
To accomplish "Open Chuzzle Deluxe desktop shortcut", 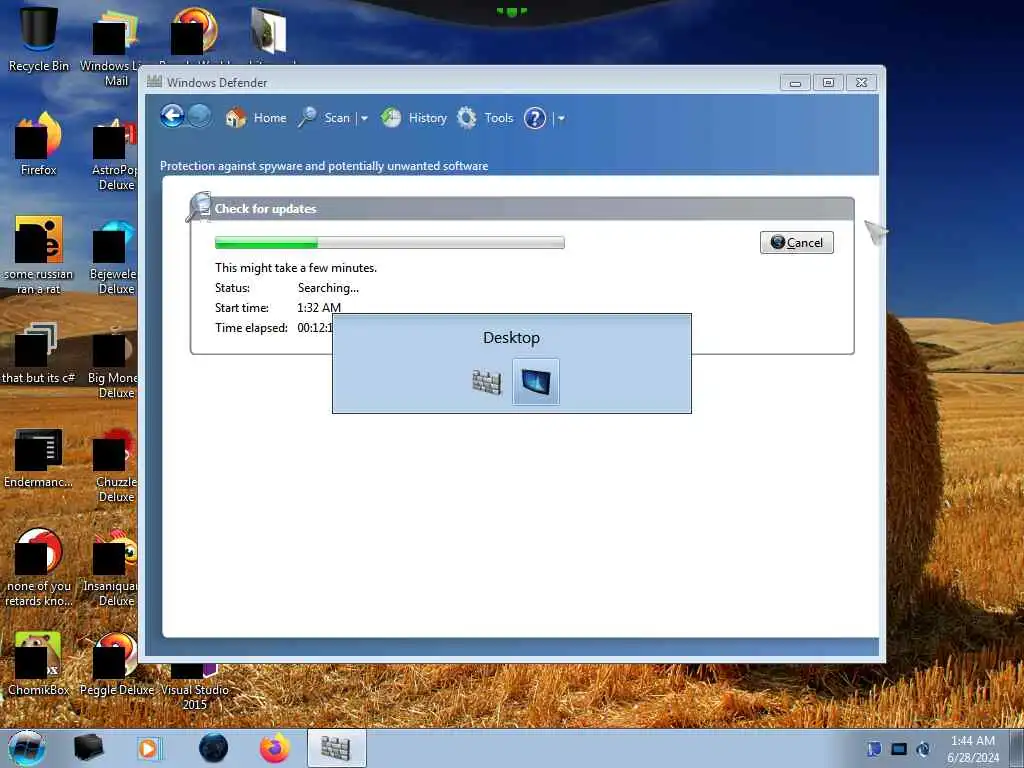I will pos(115,466).
